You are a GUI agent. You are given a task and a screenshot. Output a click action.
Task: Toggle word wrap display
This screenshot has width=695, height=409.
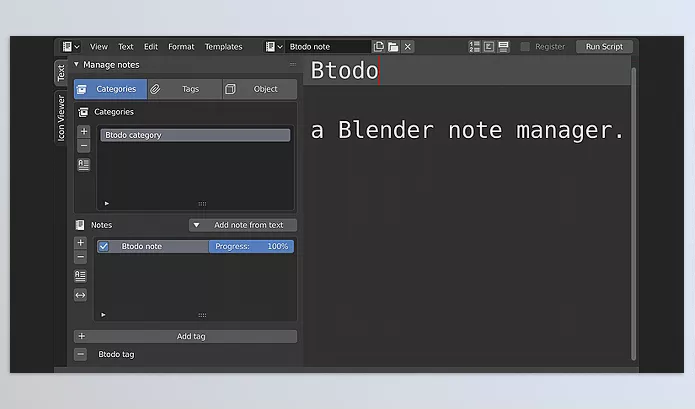pos(489,47)
